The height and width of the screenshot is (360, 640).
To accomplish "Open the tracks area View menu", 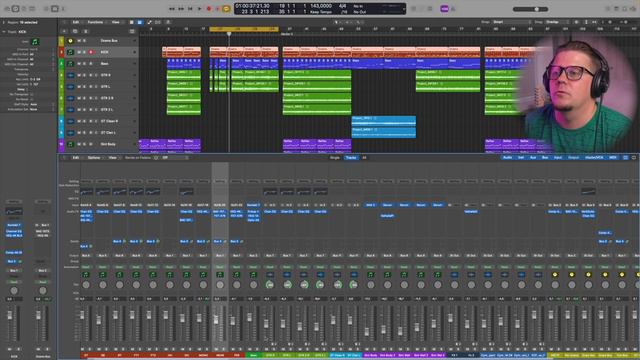I will point(116,22).
